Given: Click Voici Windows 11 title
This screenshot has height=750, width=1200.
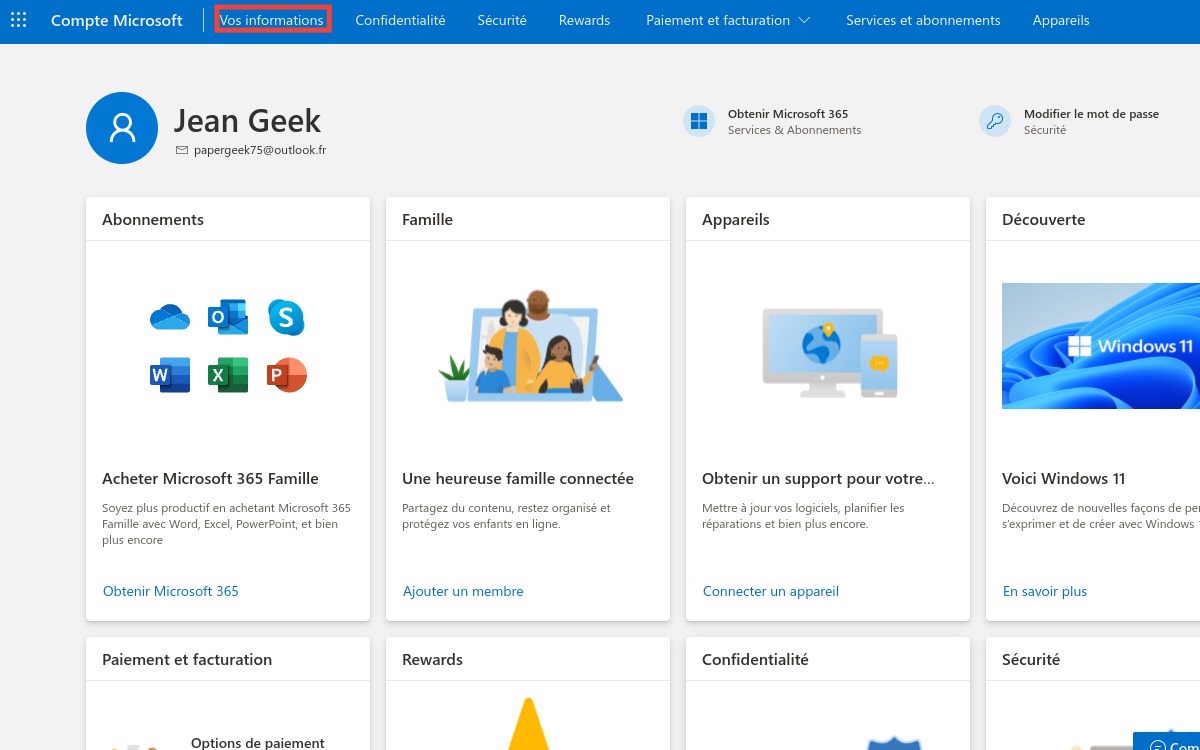Looking at the screenshot, I should pyautogui.click(x=1064, y=478).
